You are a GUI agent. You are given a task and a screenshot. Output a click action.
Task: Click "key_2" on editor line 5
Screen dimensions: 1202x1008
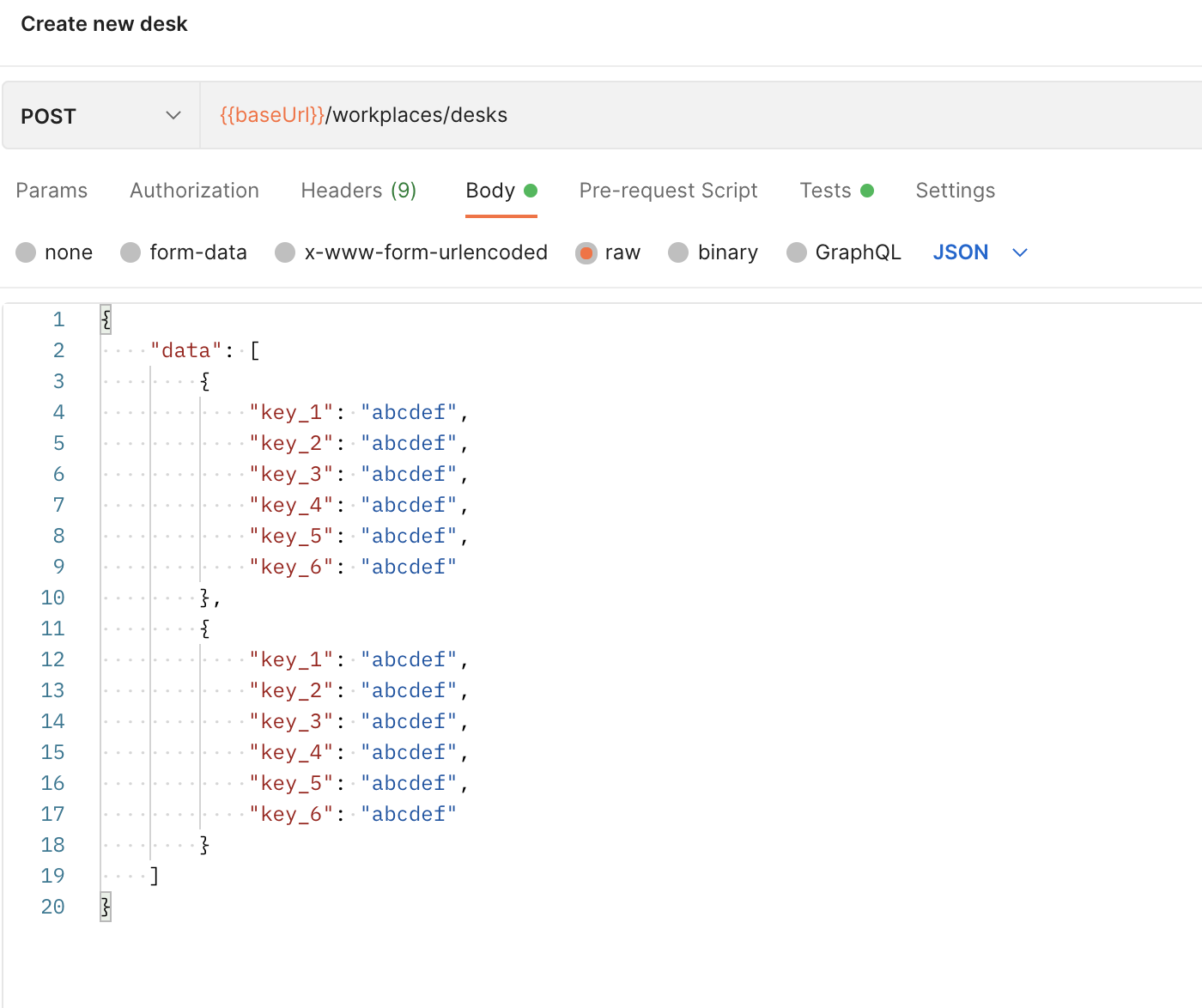point(291,443)
